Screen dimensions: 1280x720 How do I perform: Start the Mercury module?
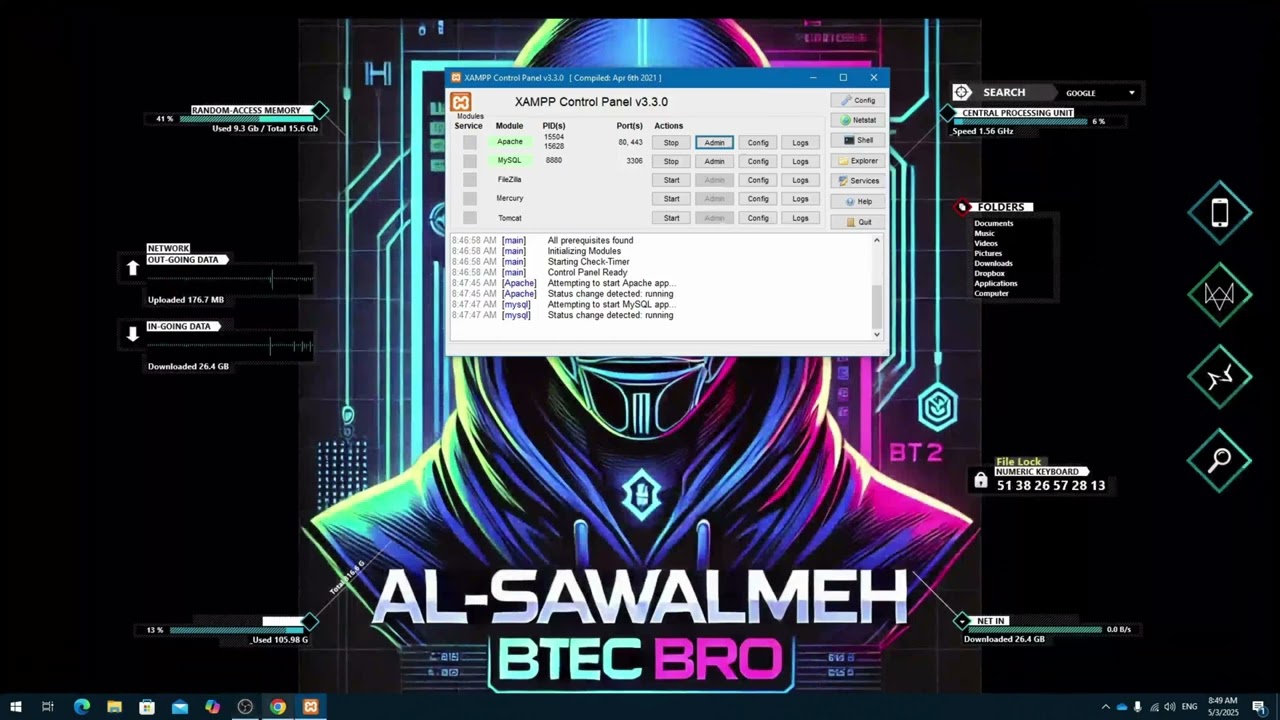click(671, 199)
